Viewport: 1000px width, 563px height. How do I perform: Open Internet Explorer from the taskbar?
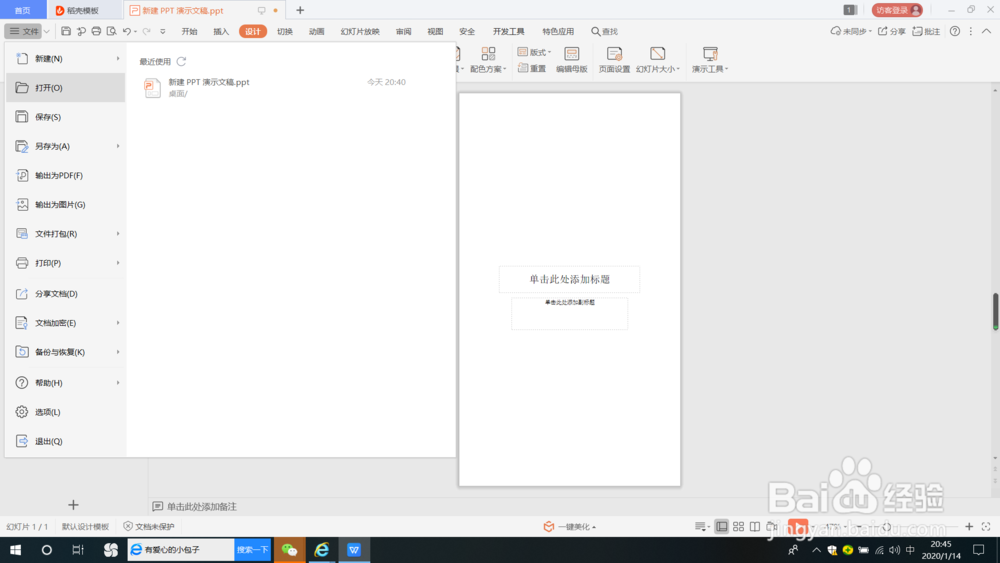322,550
